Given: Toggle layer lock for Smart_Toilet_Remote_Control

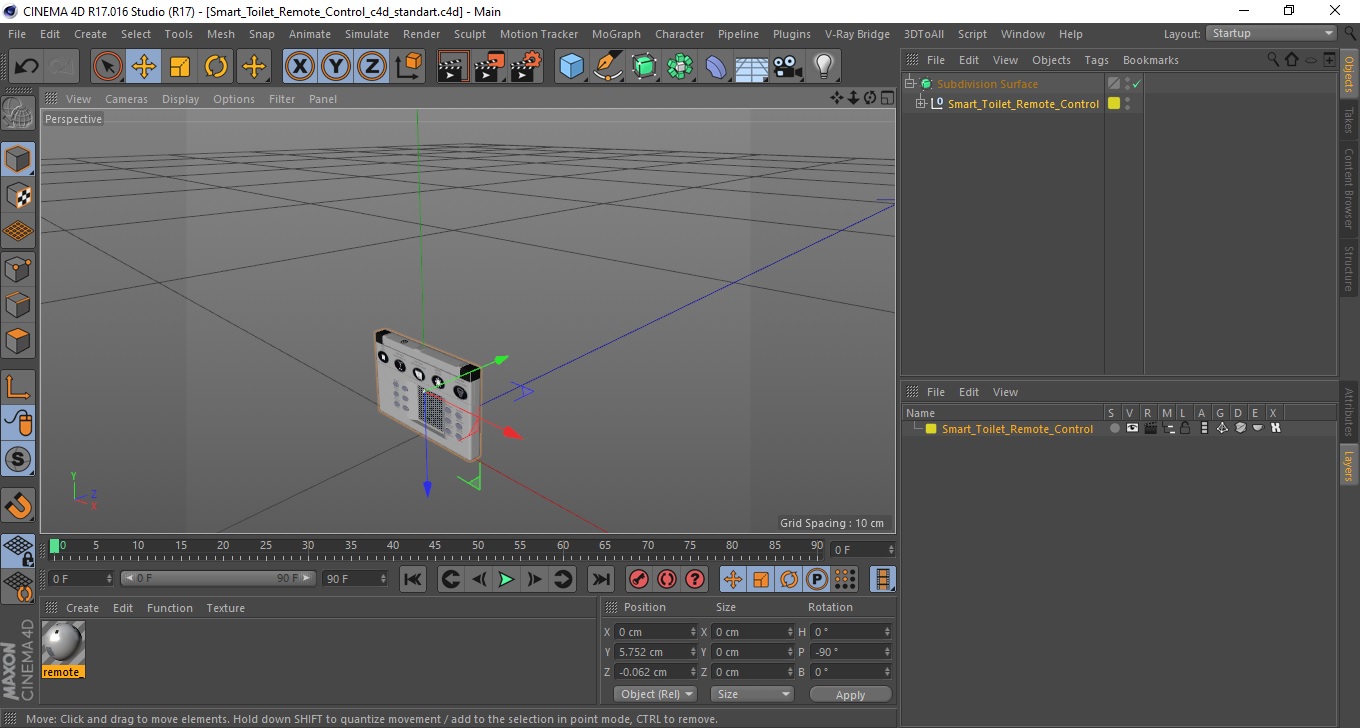Looking at the screenshot, I should tap(1185, 428).
